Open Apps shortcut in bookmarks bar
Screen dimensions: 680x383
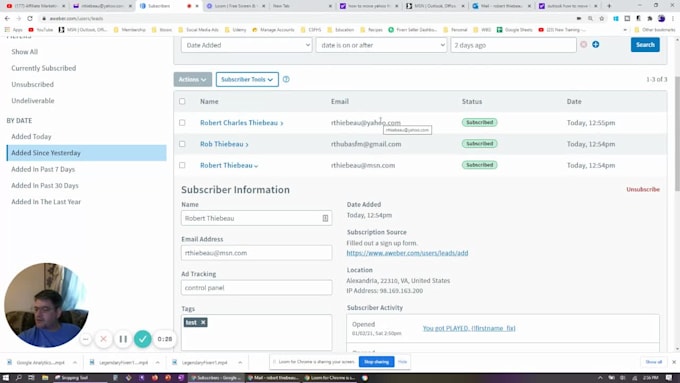(x=13, y=29)
